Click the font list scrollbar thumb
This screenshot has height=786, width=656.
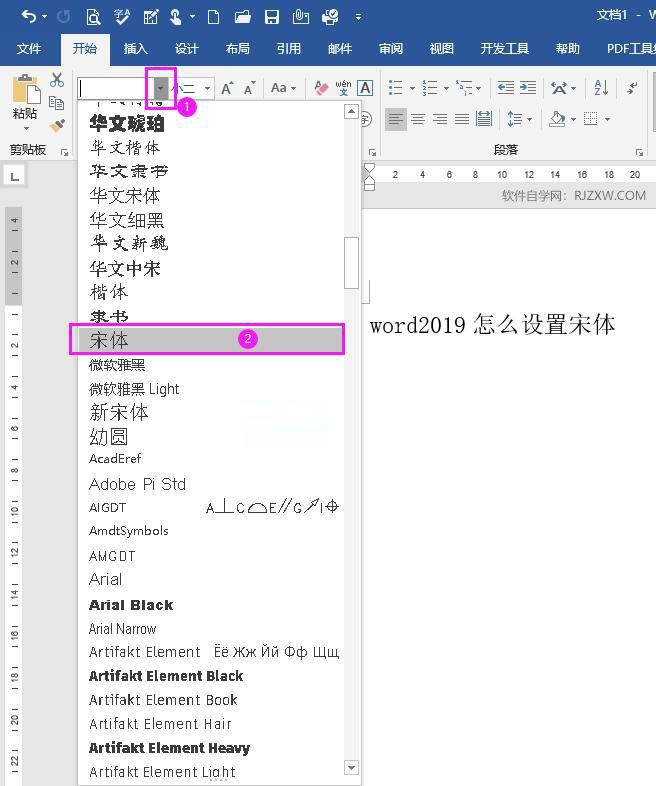(351, 263)
